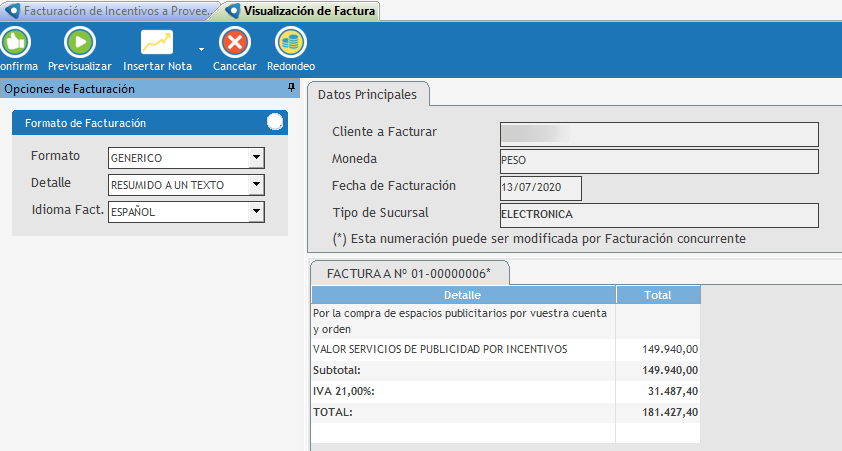Viewport: 842px width, 451px height.
Task: Collapse the Formato de Facturación group
Action: (x=275, y=123)
